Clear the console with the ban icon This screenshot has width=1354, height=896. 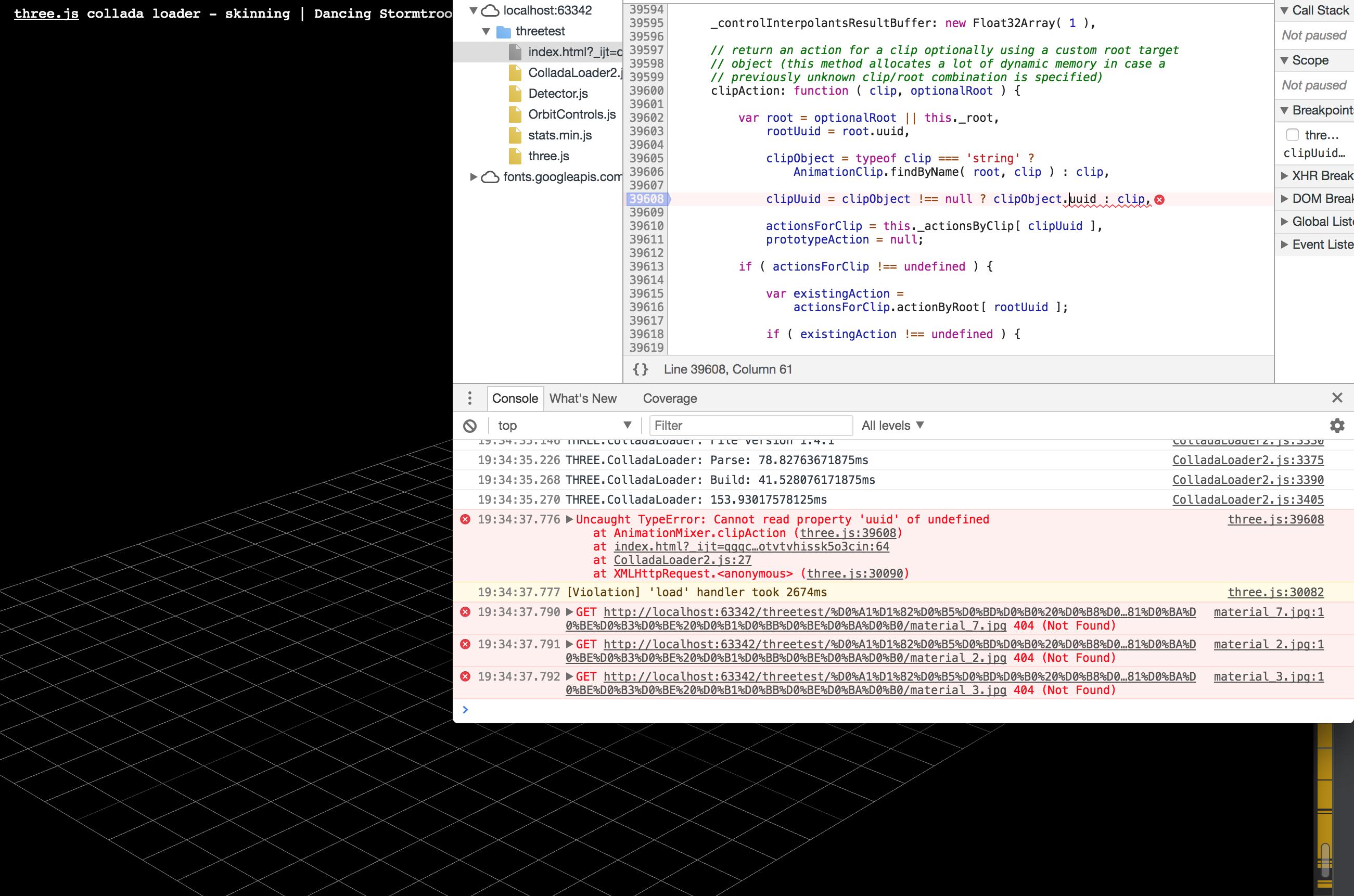click(469, 426)
